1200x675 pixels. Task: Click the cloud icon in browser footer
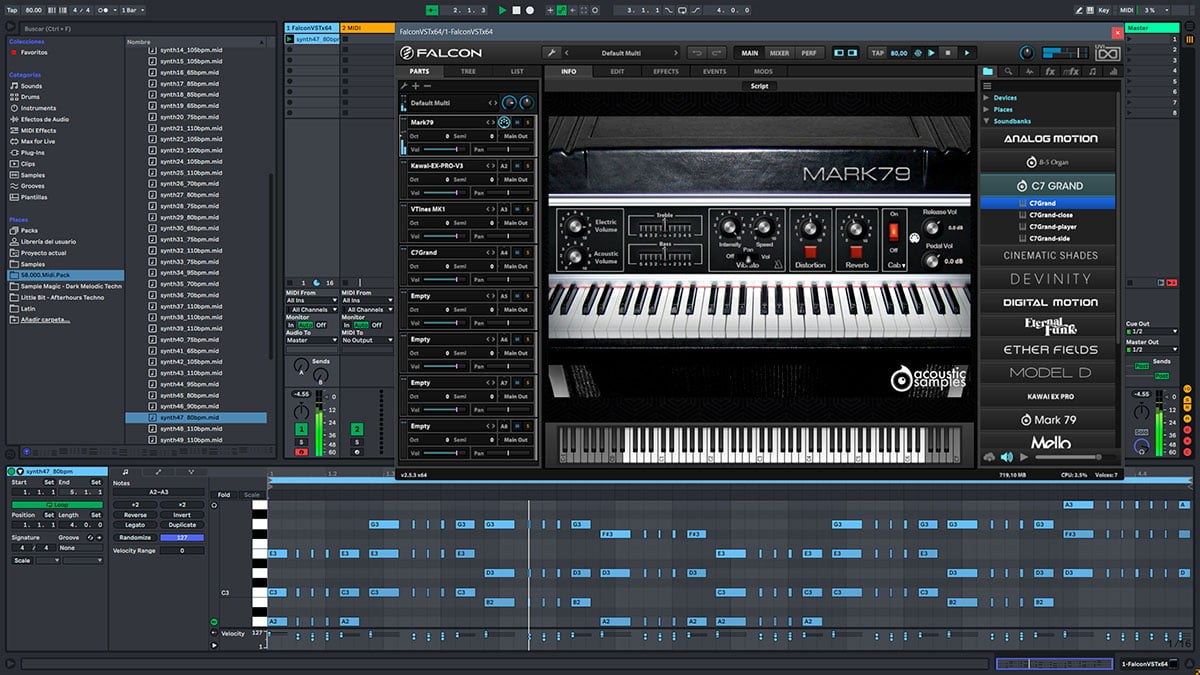coord(989,457)
